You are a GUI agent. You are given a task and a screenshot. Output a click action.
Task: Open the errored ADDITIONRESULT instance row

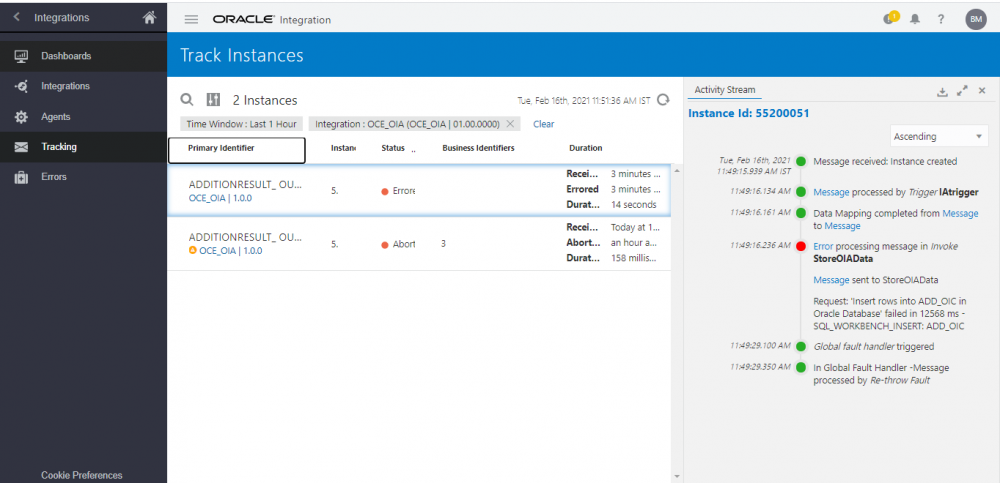419,190
